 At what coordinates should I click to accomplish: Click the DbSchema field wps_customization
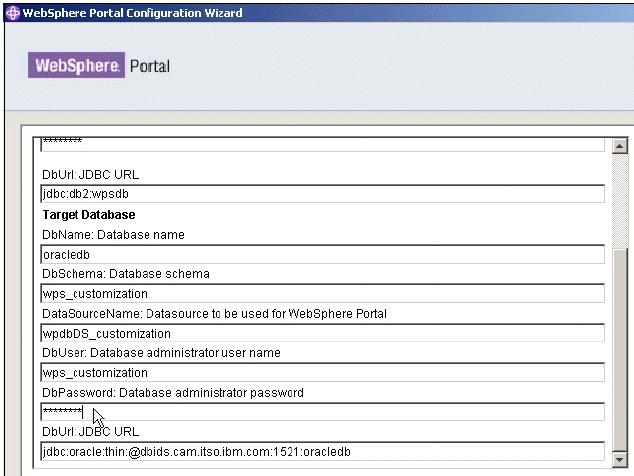[x=323, y=293]
